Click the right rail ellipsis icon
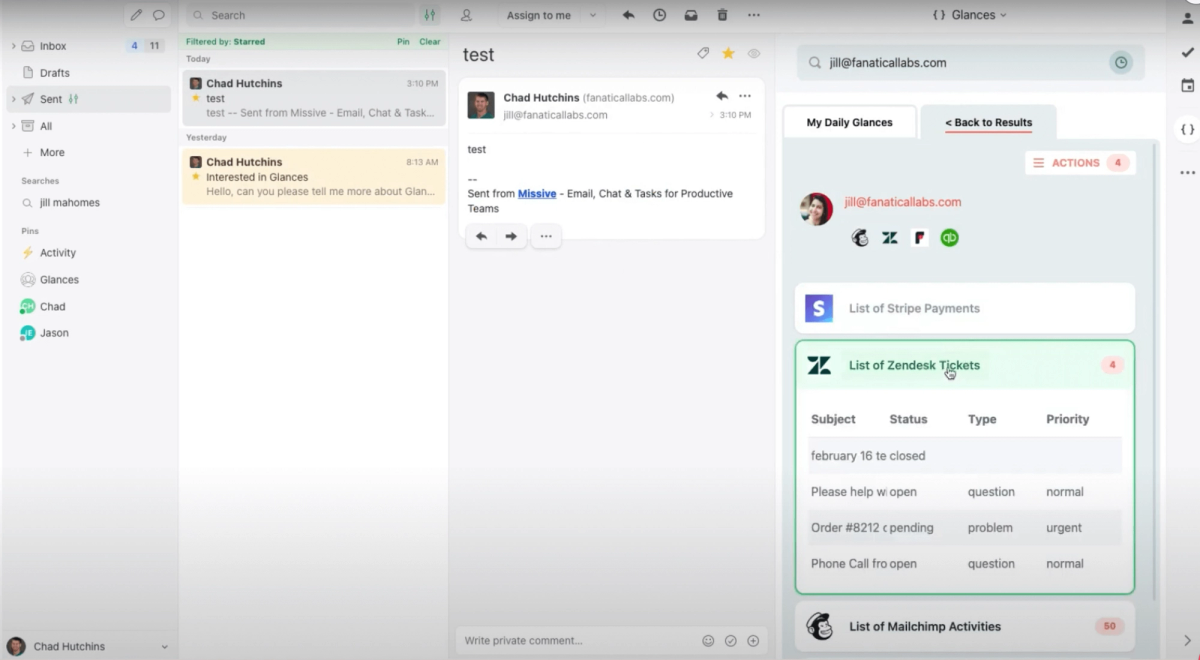Viewport: 1200px width, 660px height. point(1187,172)
